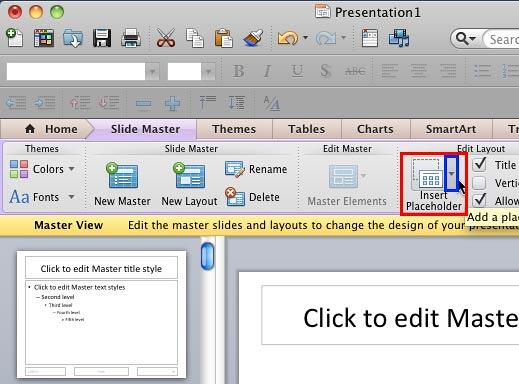Switch to the Themes tab
The image size is (519, 384).
(234, 129)
